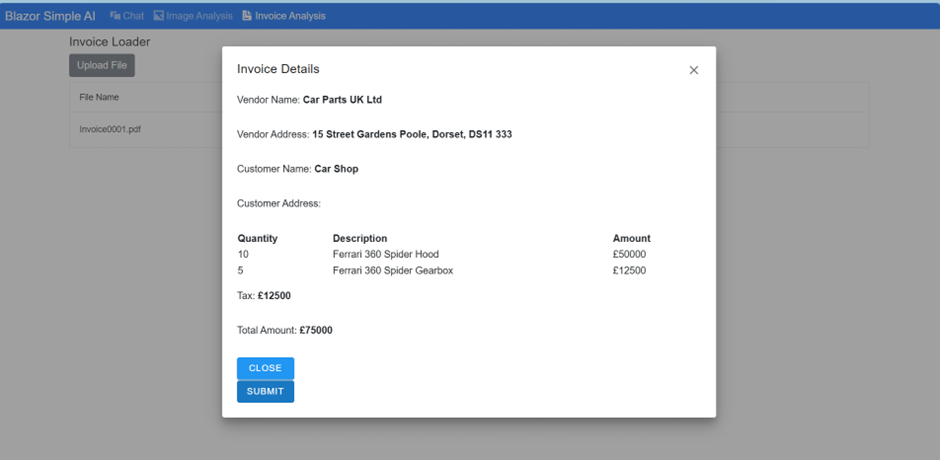Click the Total Amount £75000 value
This screenshot has height=460, width=940.
[x=315, y=330]
